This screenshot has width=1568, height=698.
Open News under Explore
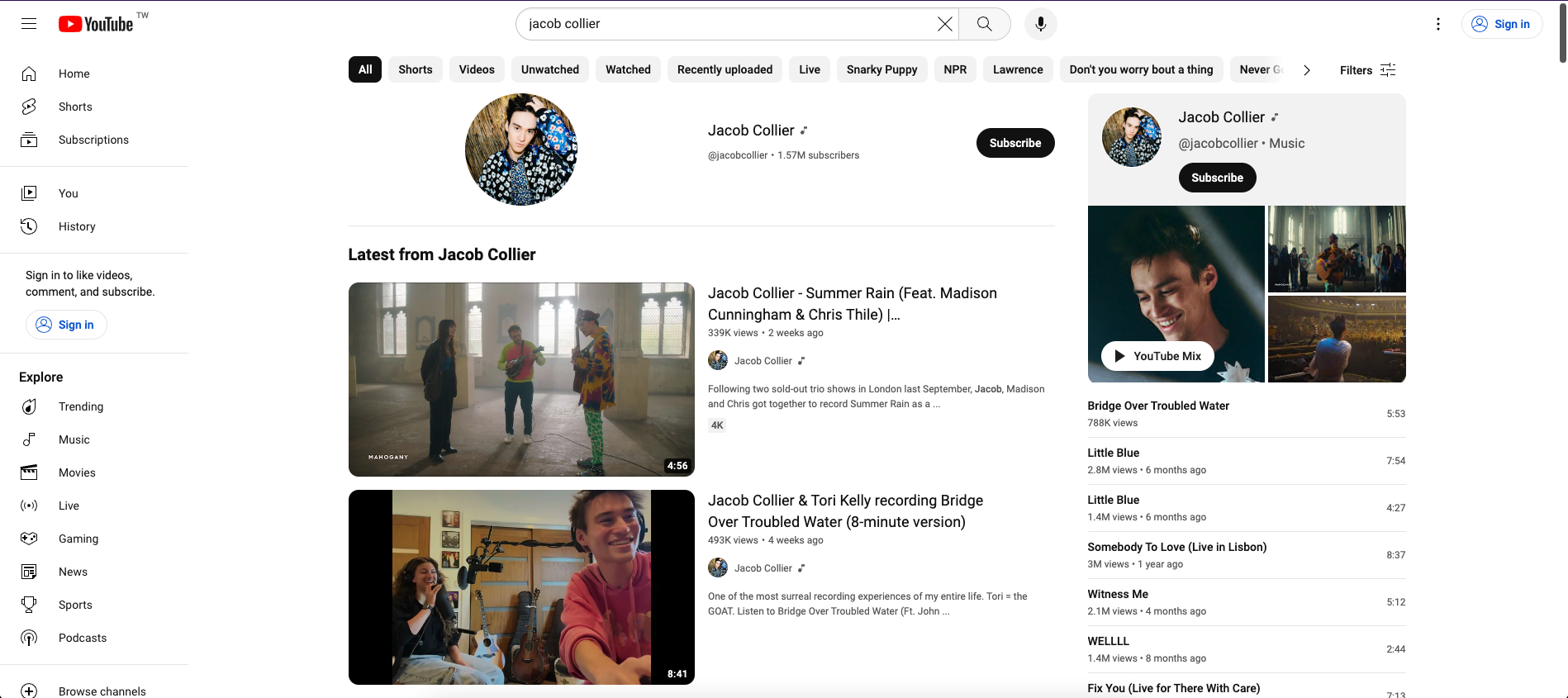coord(94,572)
